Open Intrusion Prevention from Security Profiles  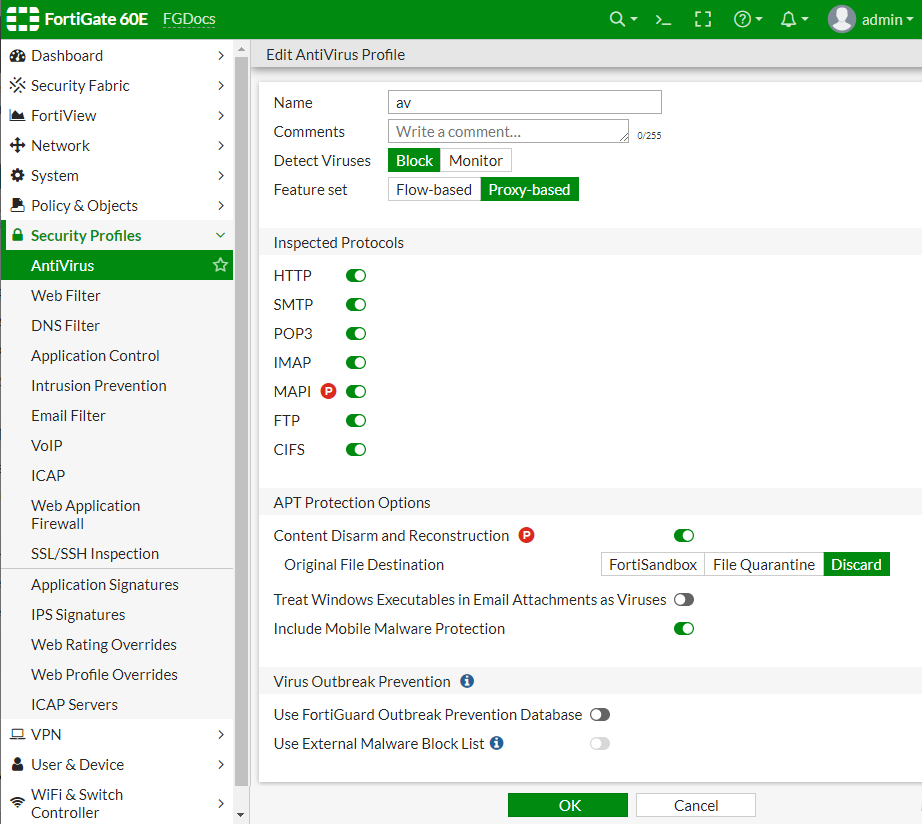[98, 385]
